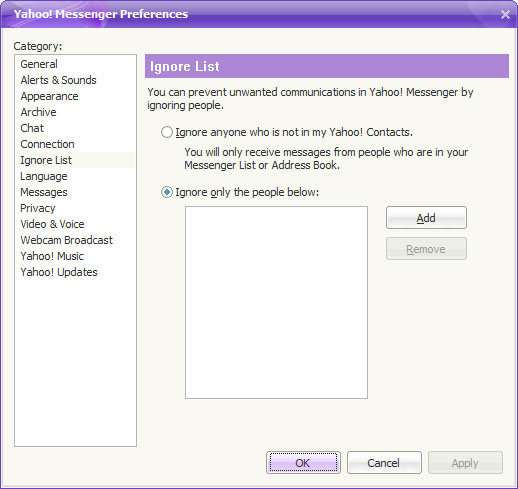The height and width of the screenshot is (489, 518).
Task: Open the General category
Action: [39, 64]
